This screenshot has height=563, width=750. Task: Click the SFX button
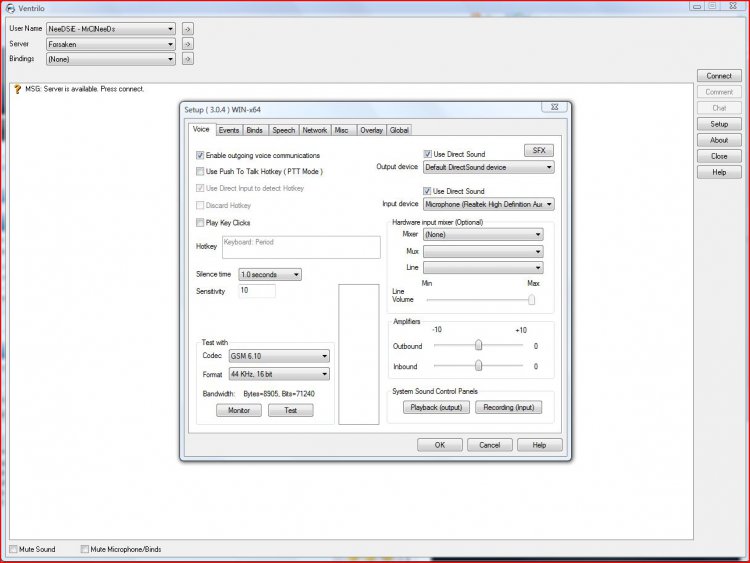pos(539,150)
